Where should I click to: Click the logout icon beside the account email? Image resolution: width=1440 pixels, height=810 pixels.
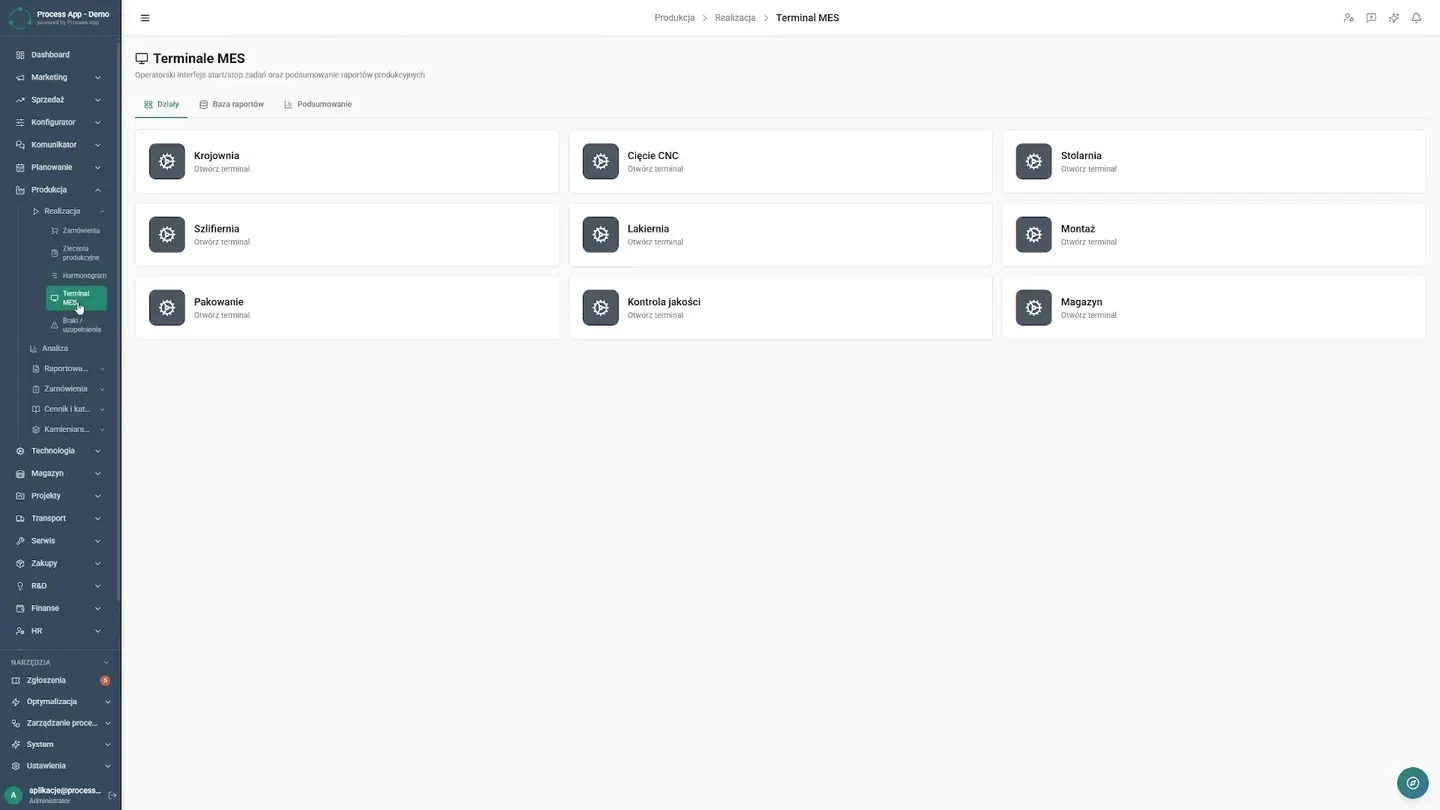(112, 795)
